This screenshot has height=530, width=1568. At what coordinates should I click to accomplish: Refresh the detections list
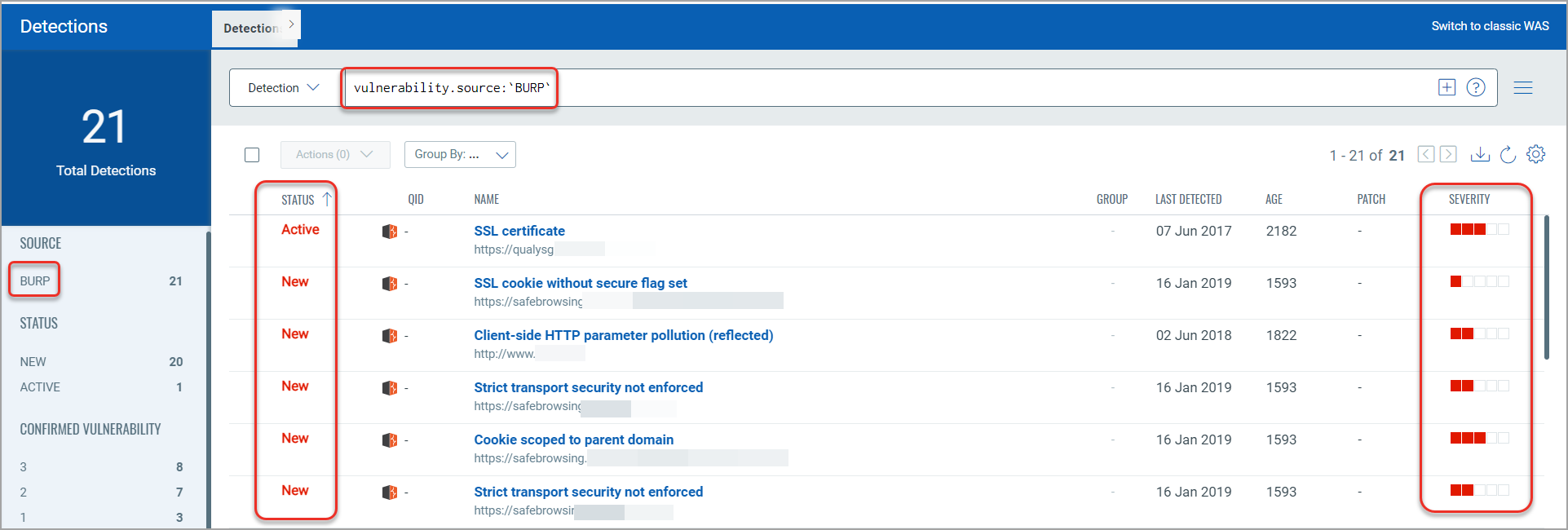click(x=1508, y=154)
